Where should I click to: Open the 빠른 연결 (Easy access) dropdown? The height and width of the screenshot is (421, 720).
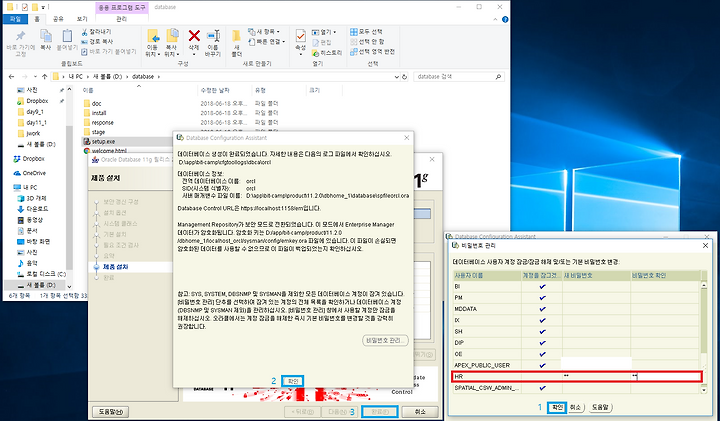click(x=267, y=42)
